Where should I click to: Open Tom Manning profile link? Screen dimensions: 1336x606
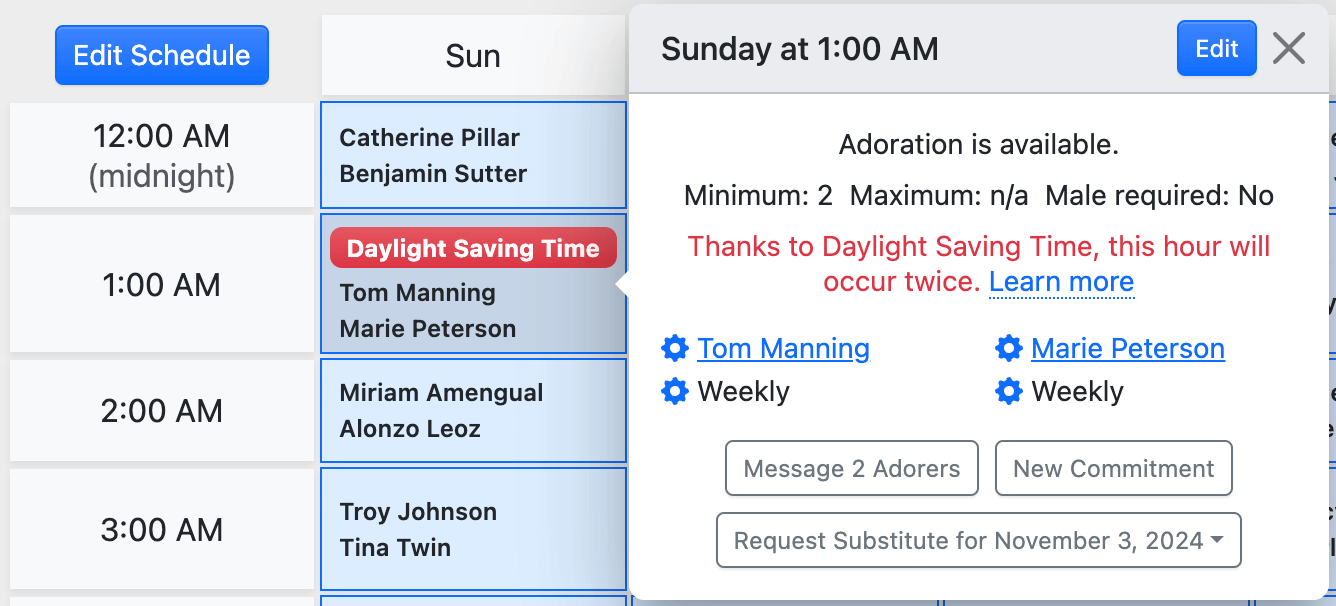[x=783, y=349]
